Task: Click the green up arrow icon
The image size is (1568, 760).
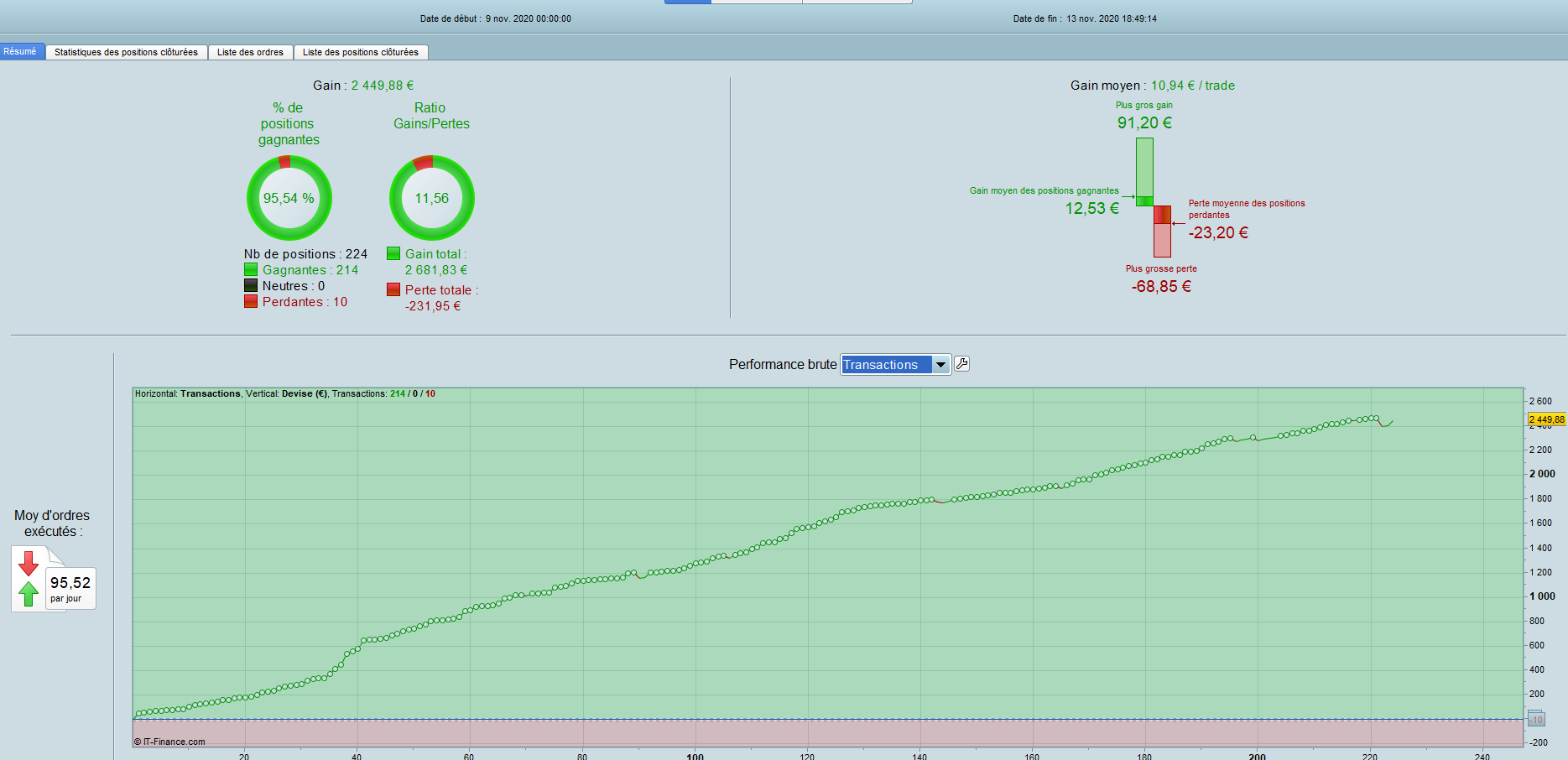Action: pos(29,593)
